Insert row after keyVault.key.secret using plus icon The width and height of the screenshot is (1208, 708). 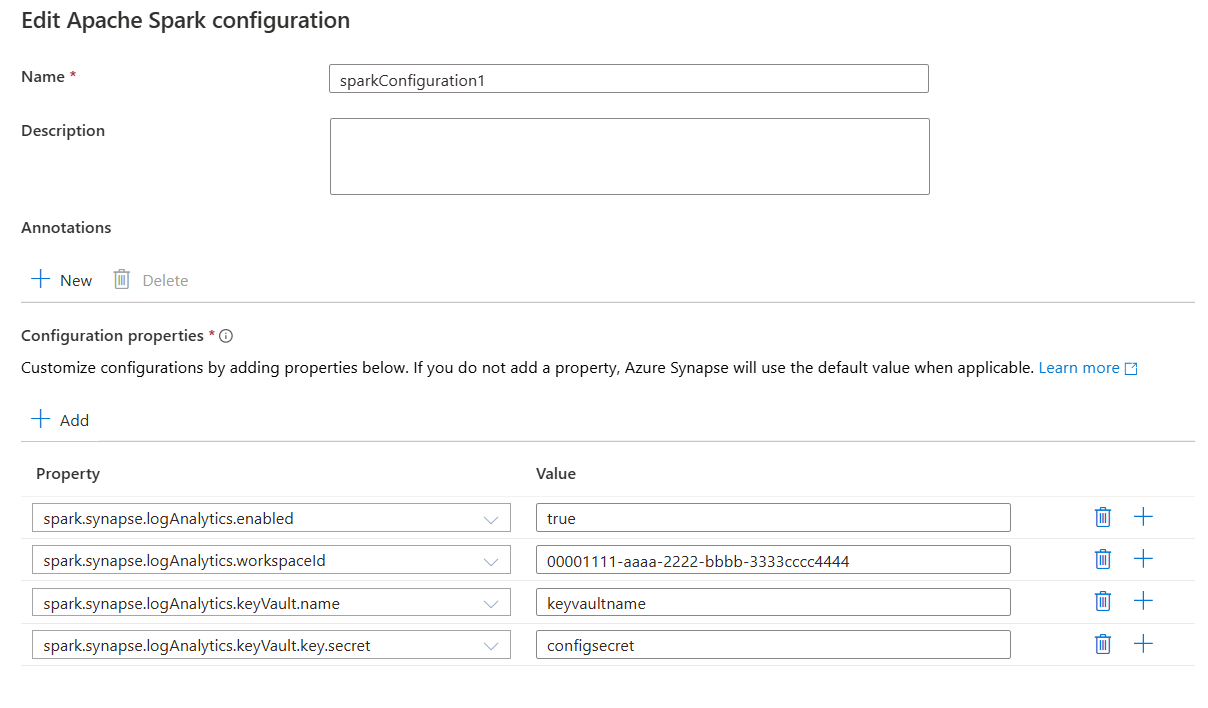point(1143,644)
